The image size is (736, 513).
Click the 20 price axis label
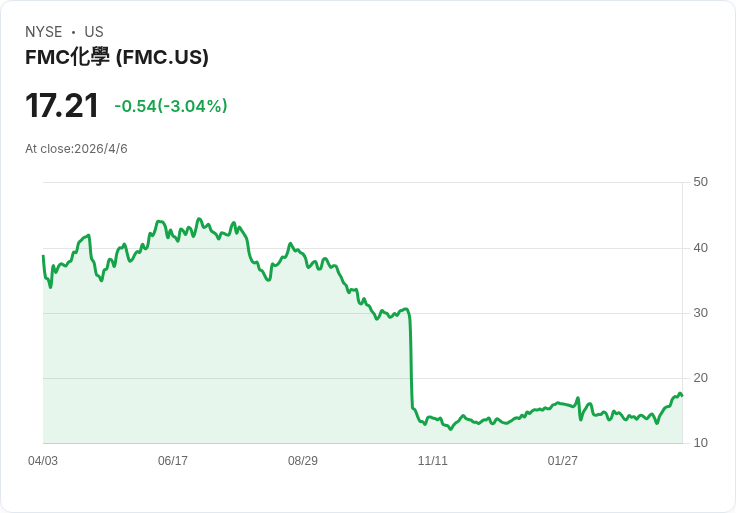700,378
